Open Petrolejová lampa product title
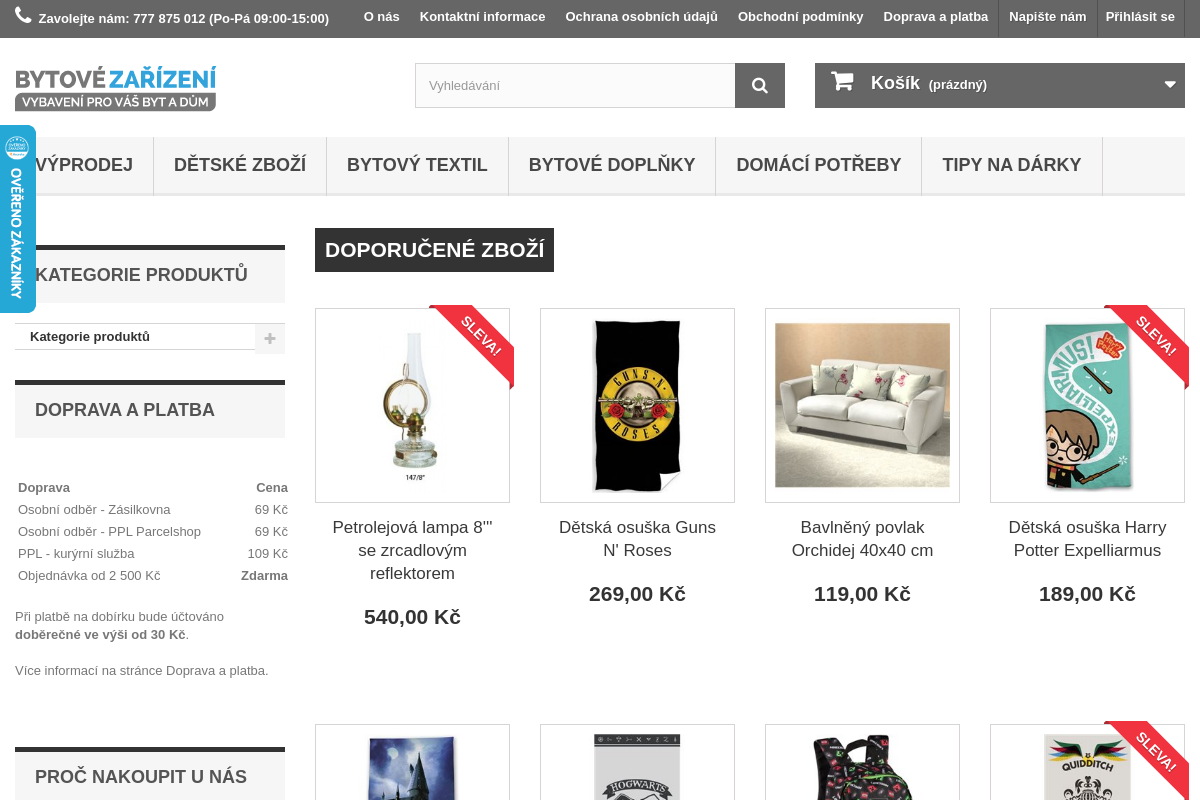This screenshot has width=1200, height=800. (412, 550)
